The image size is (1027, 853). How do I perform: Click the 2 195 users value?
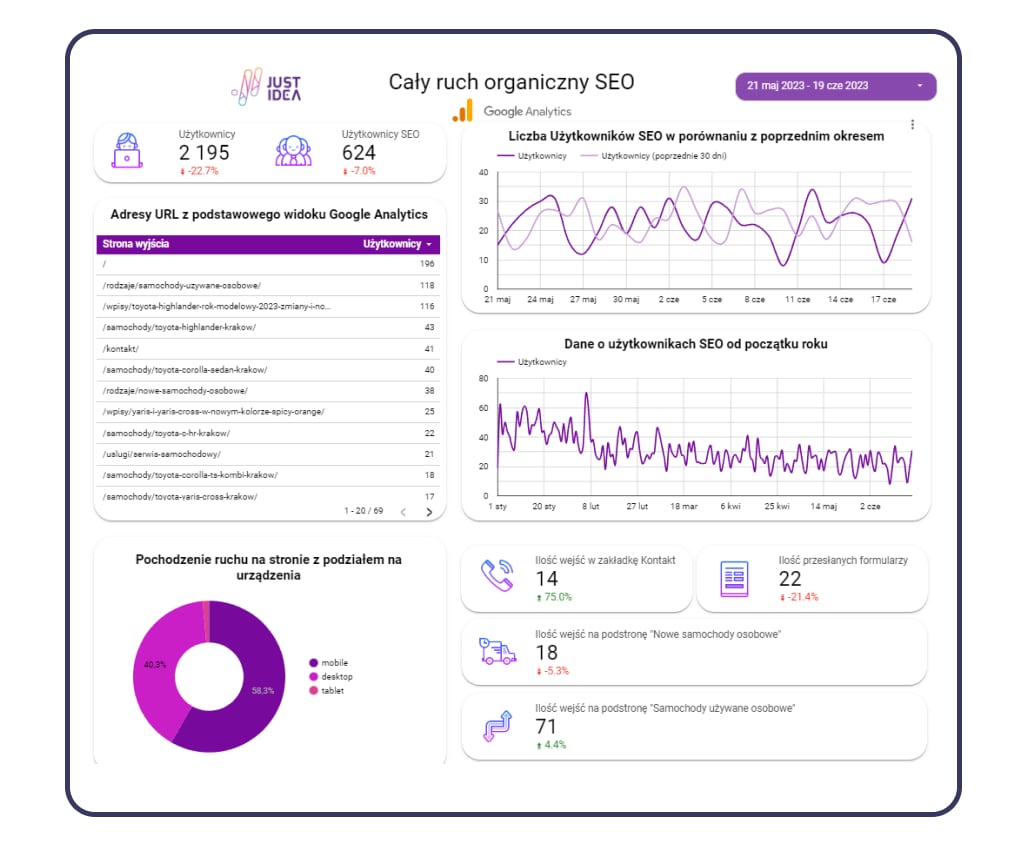[204, 153]
